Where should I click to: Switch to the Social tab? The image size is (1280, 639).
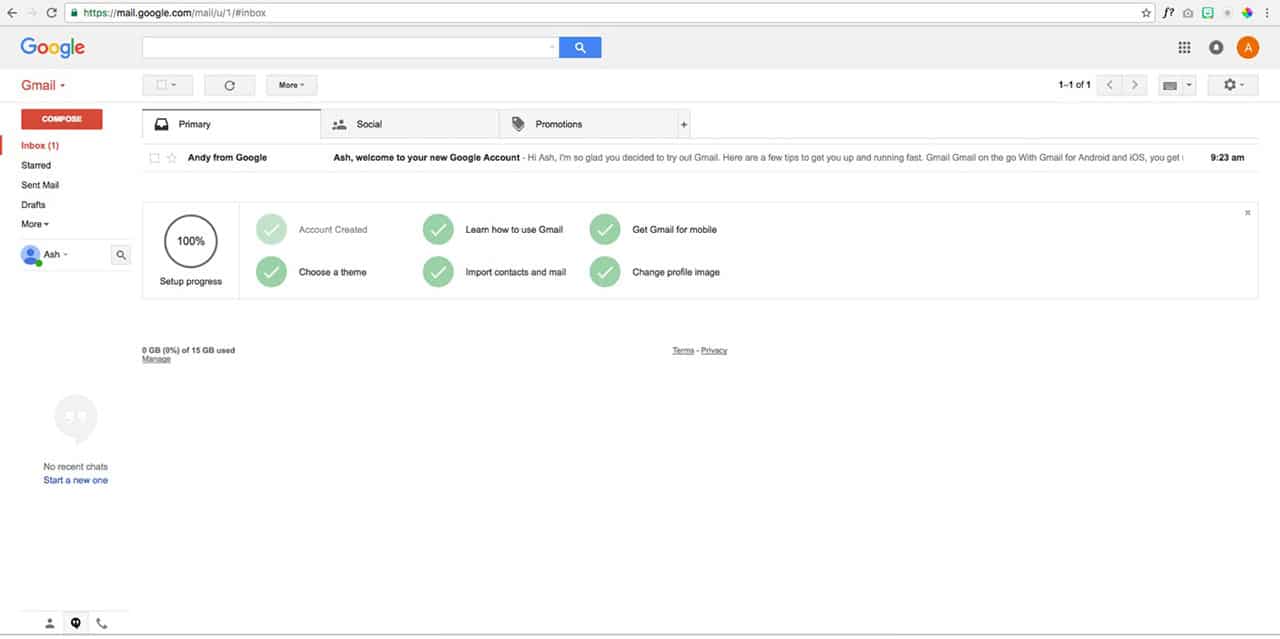tap(410, 124)
